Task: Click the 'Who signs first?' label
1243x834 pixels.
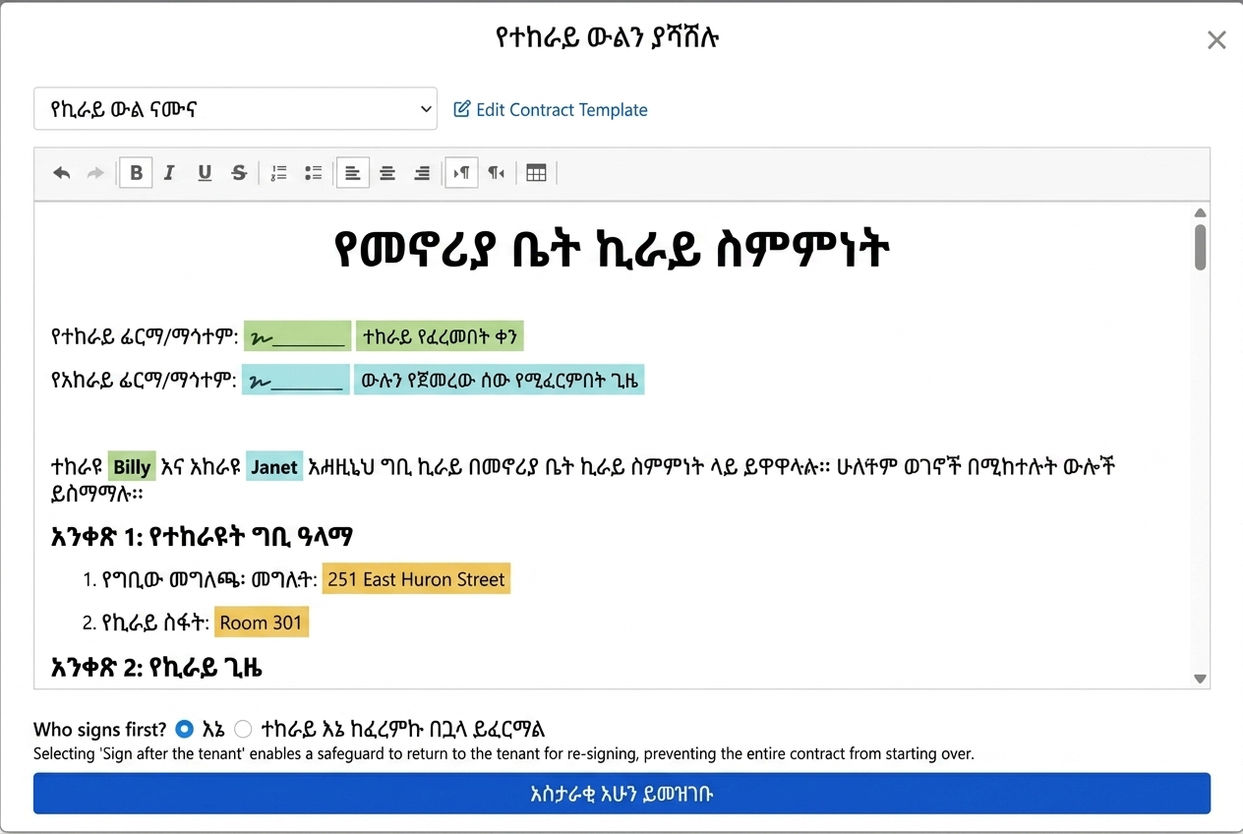Action: (x=100, y=729)
